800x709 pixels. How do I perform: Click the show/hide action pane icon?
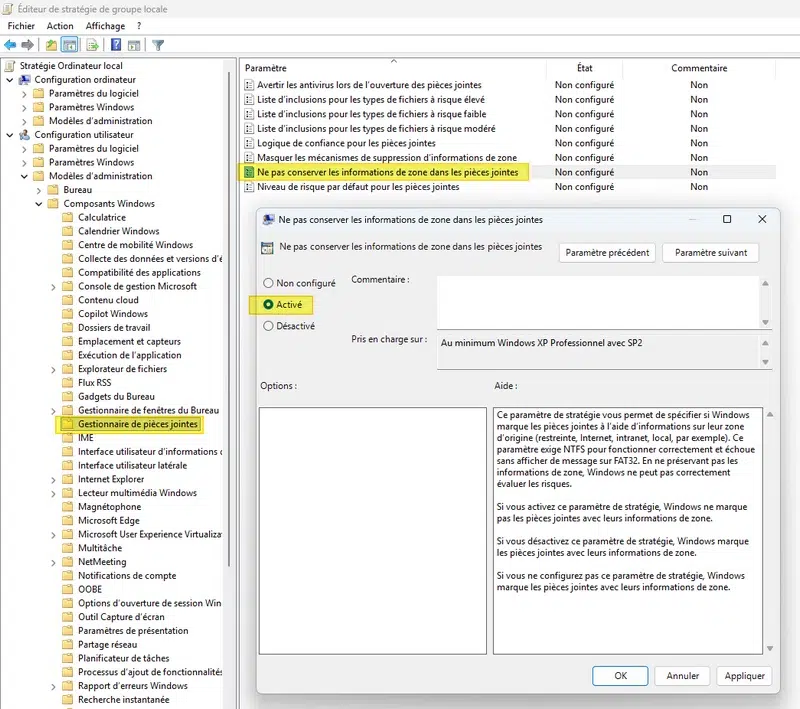[x=133, y=45]
